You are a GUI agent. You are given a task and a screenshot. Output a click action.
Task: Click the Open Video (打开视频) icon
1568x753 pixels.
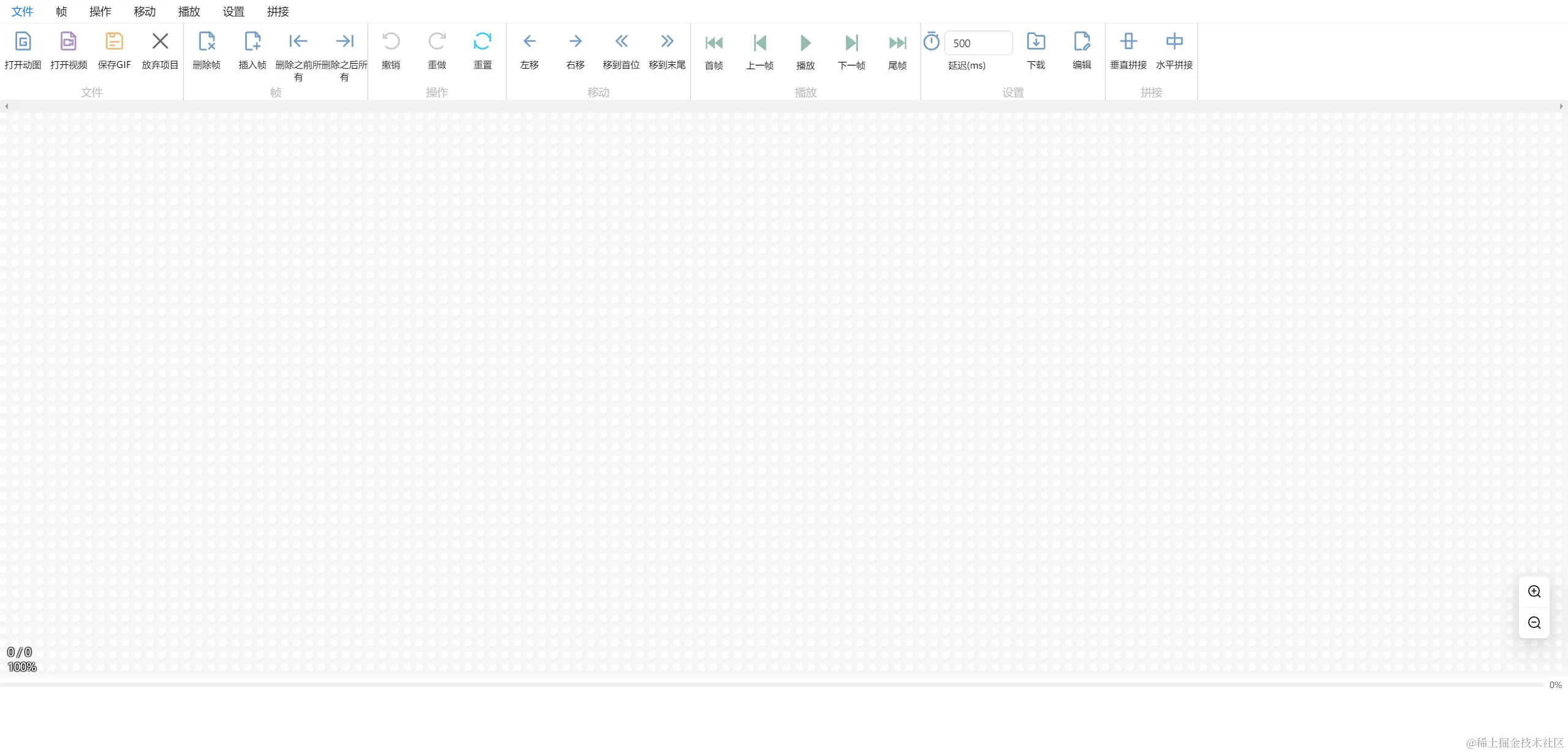click(69, 42)
